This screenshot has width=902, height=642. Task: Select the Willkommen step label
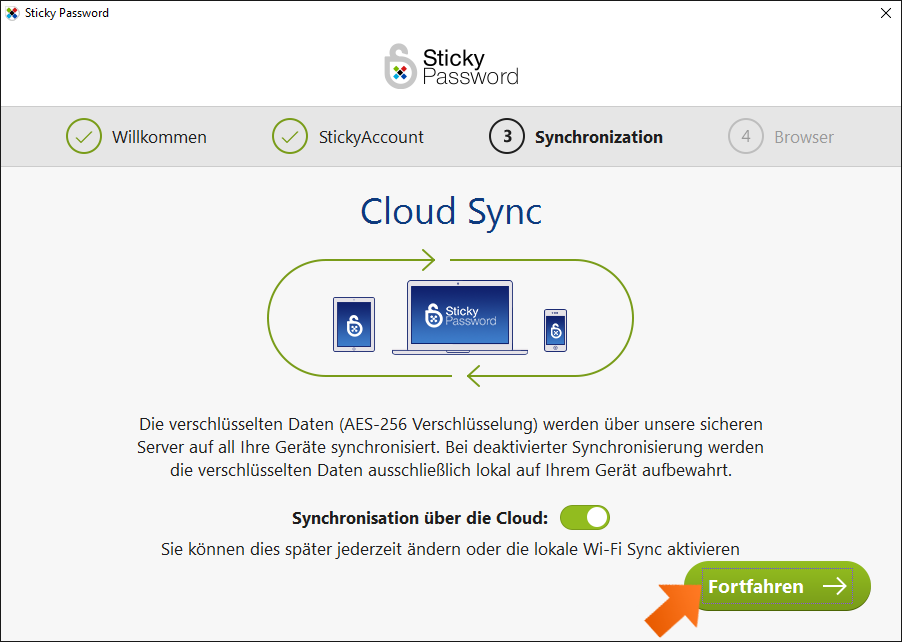pos(159,137)
